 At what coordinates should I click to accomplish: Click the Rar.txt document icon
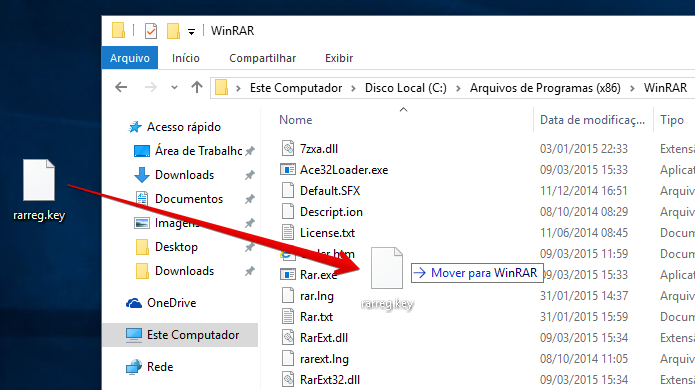288,316
